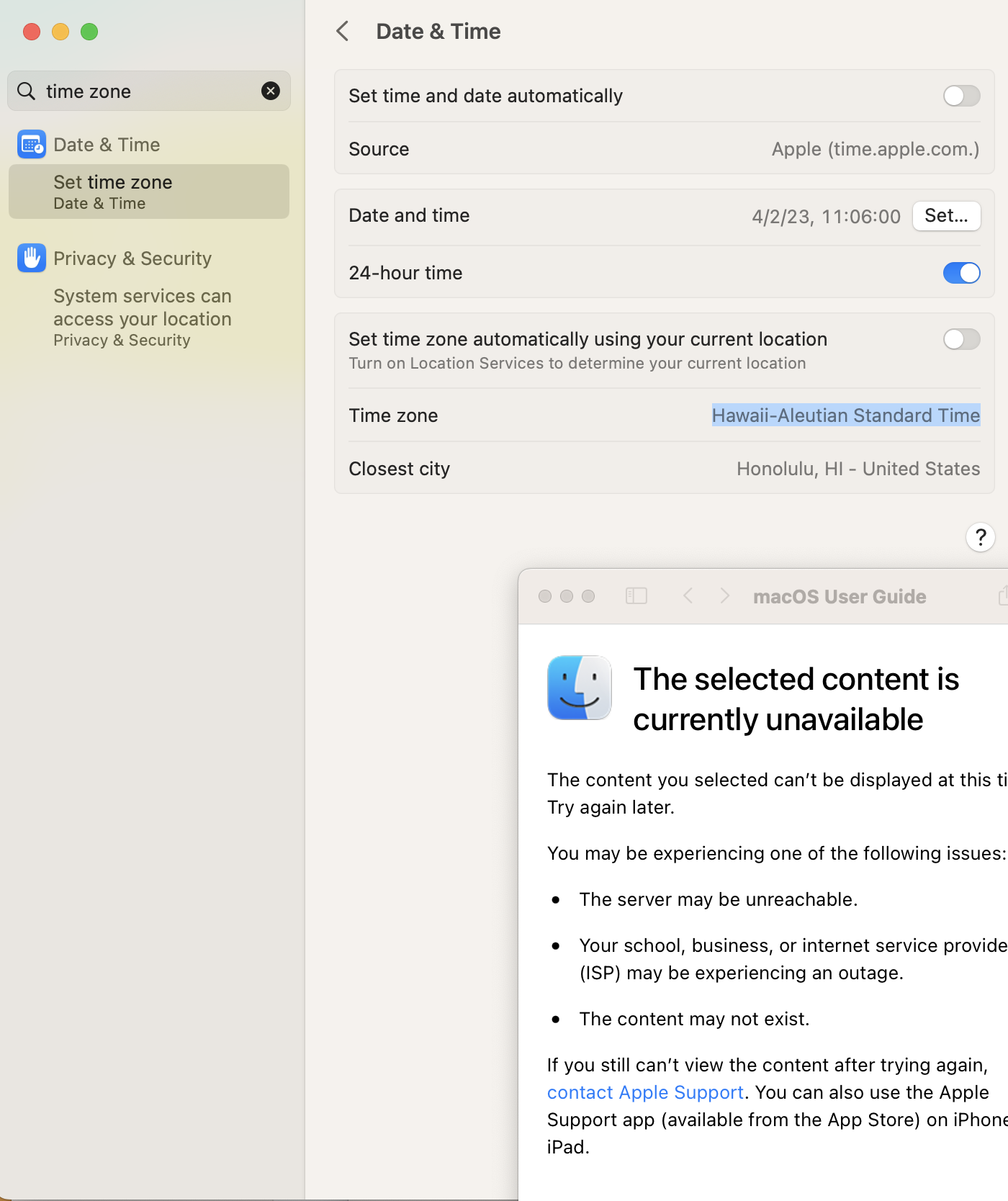Open the contact Apple Support link

645,1092
